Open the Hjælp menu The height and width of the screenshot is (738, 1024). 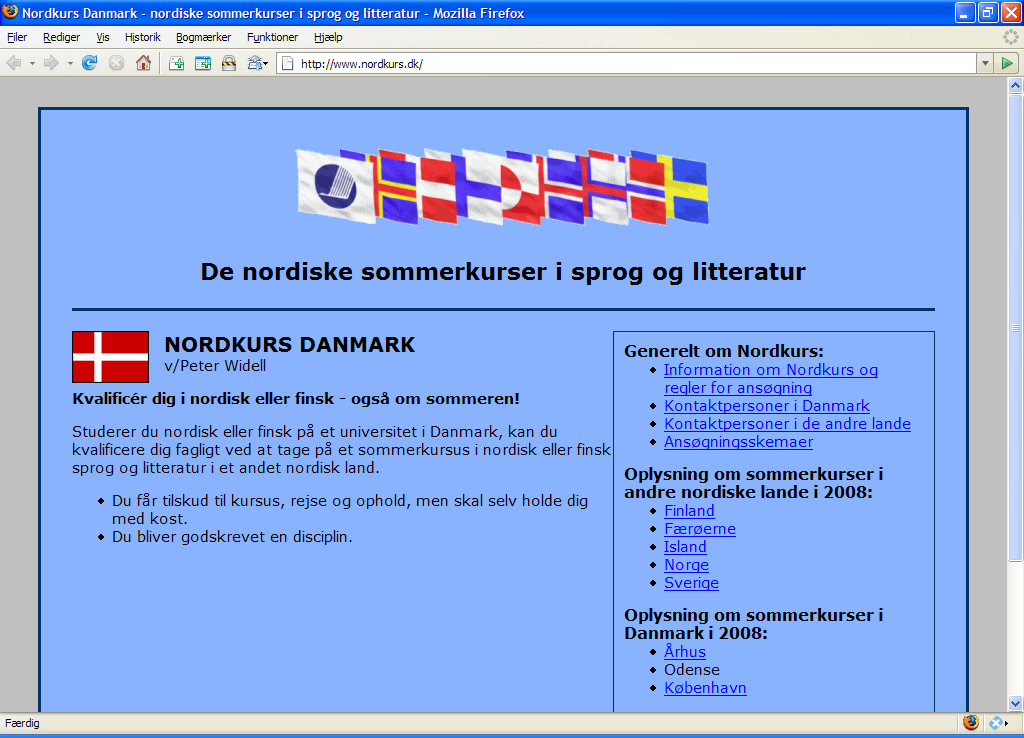[328, 37]
